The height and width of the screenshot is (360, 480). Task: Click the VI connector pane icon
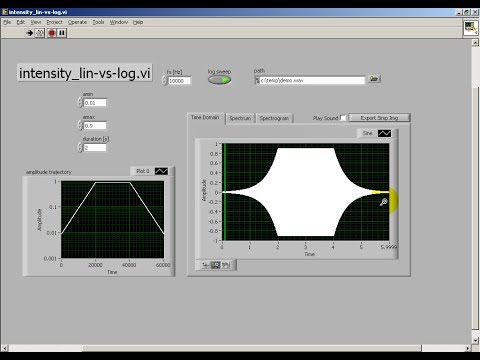[x=470, y=28]
